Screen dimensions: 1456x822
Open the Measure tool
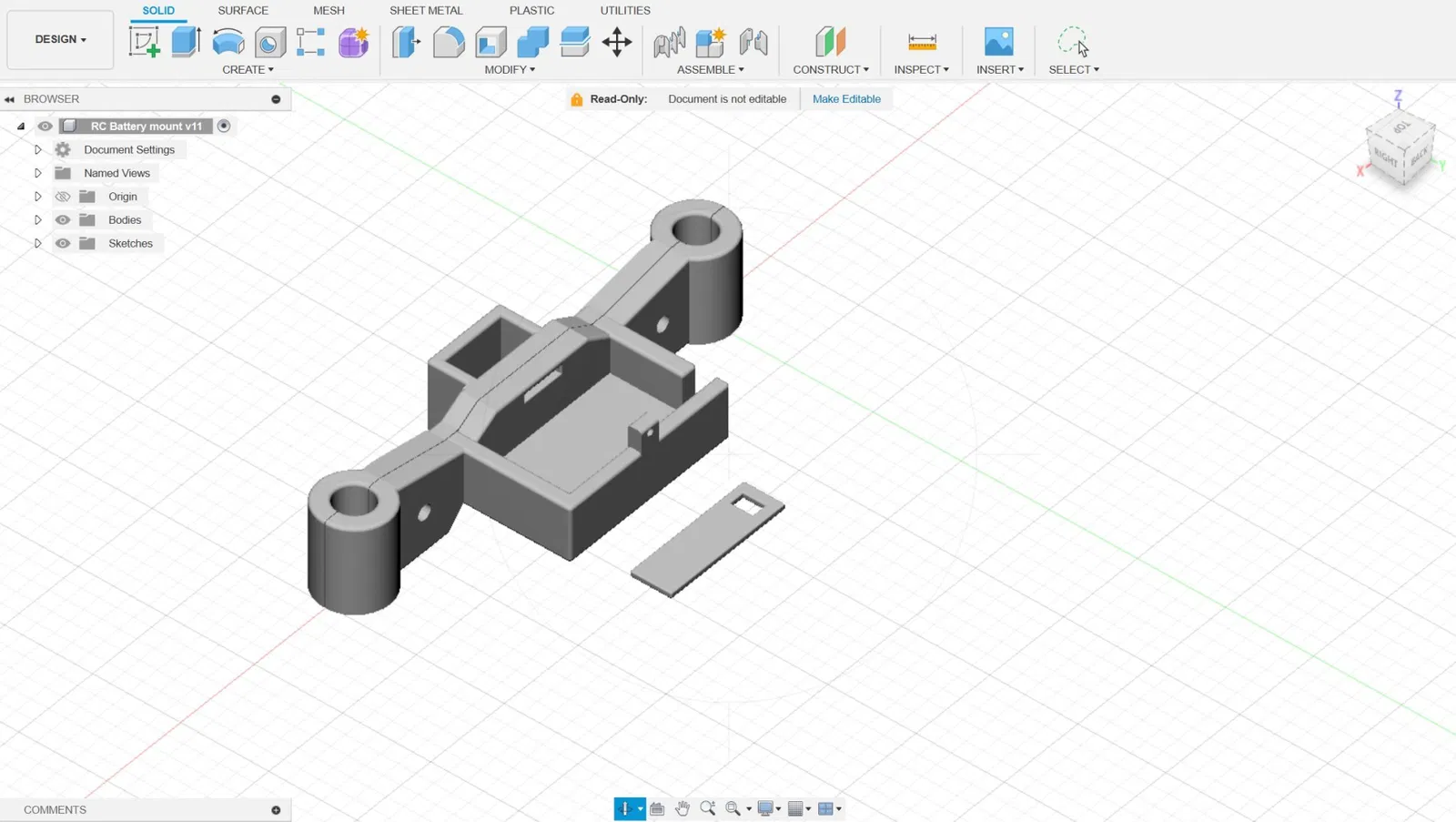pyautogui.click(x=922, y=42)
